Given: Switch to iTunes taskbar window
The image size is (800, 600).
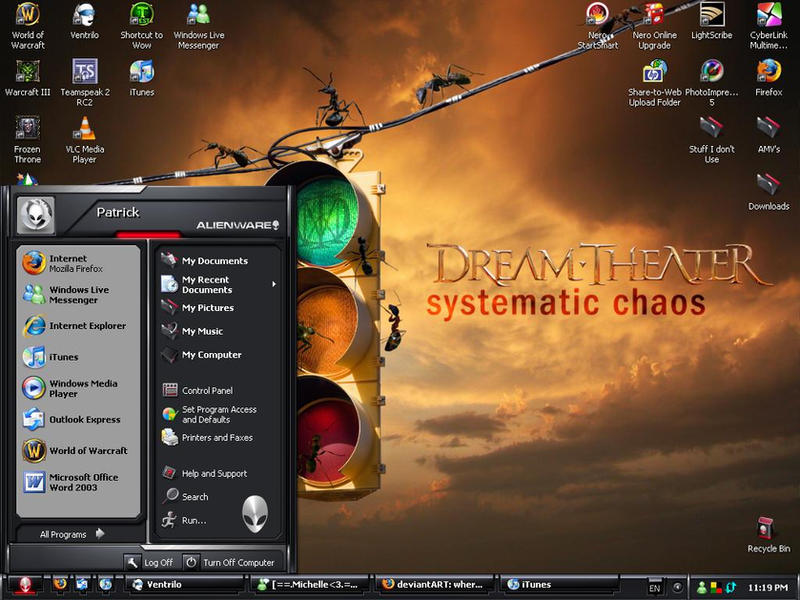Looking at the screenshot, I should (560, 585).
